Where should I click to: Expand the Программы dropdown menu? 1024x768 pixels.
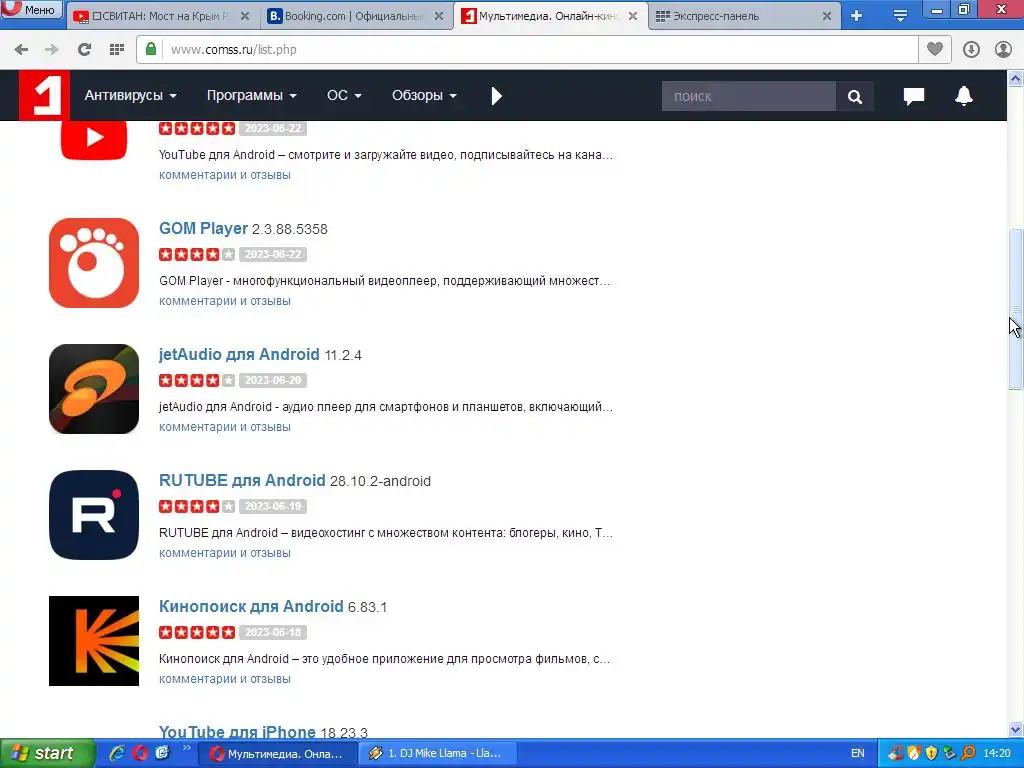point(251,95)
